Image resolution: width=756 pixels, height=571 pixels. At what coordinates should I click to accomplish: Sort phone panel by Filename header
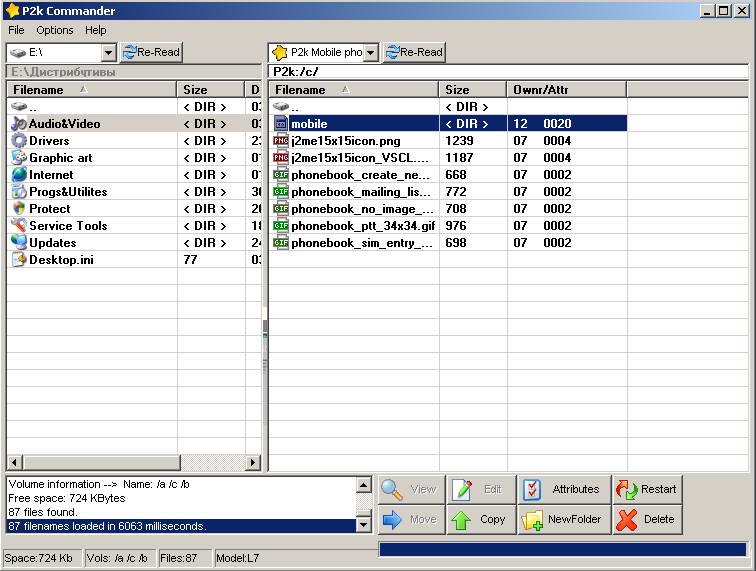[x=354, y=90]
